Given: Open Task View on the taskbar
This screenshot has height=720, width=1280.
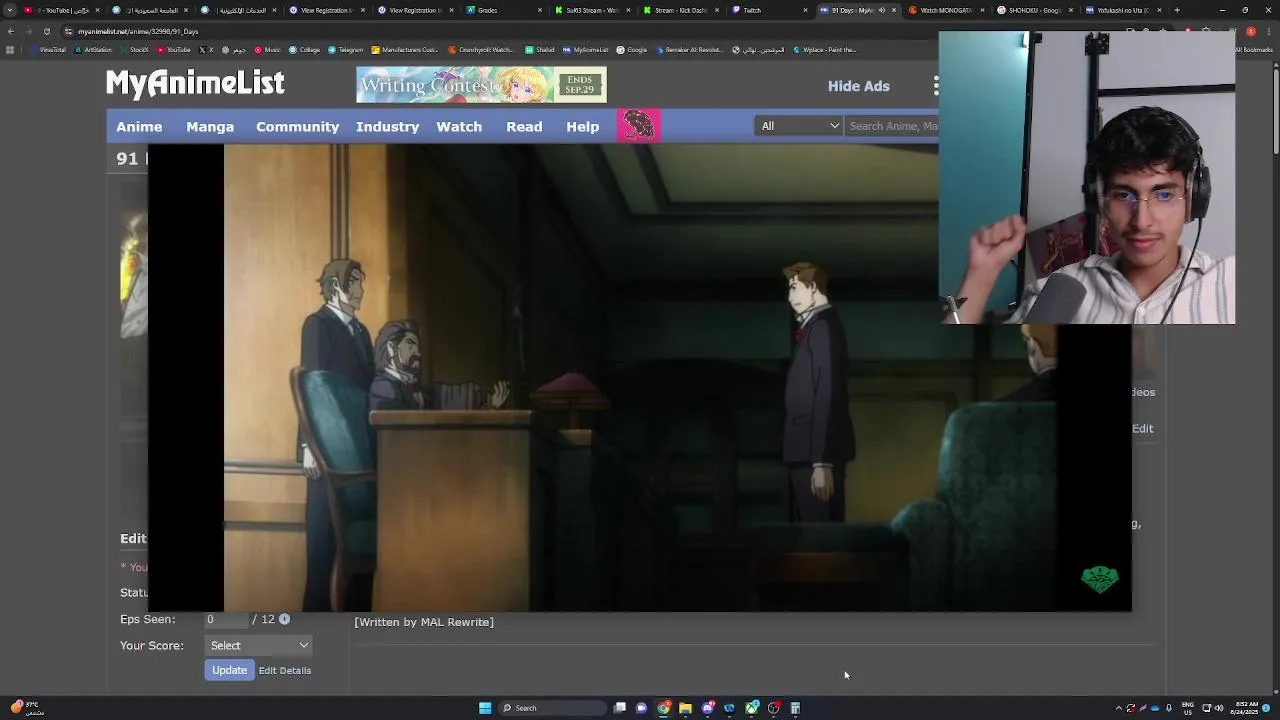Looking at the screenshot, I should [x=620, y=708].
